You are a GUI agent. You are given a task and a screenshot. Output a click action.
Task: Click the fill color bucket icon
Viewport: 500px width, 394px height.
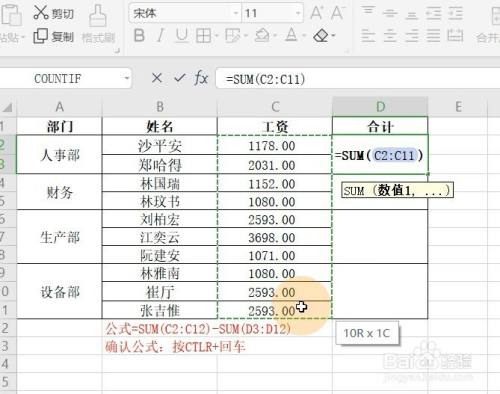click(x=262, y=35)
